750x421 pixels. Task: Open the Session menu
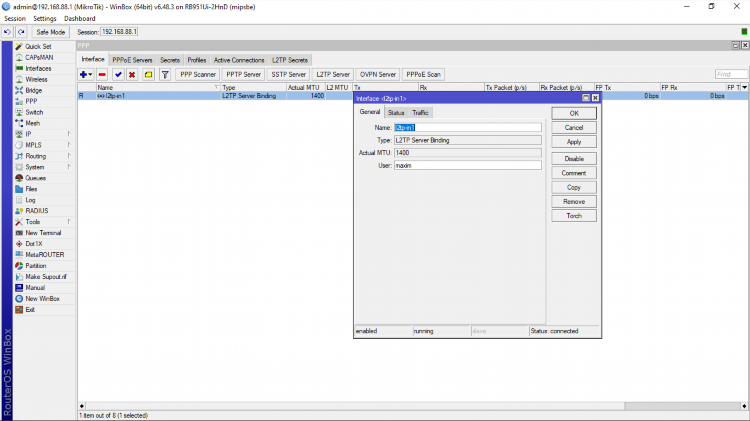[15, 19]
